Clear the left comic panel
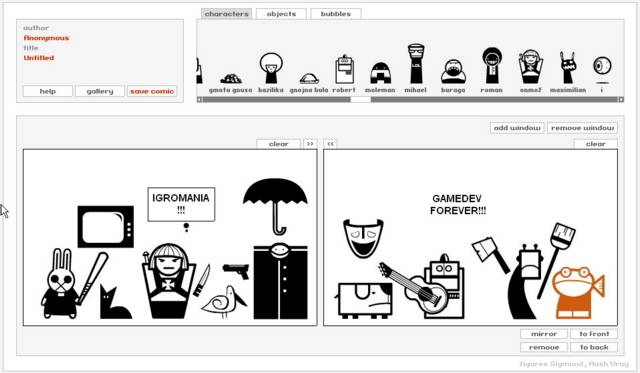Screen dimensions: 640x373 click(x=279, y=144)
